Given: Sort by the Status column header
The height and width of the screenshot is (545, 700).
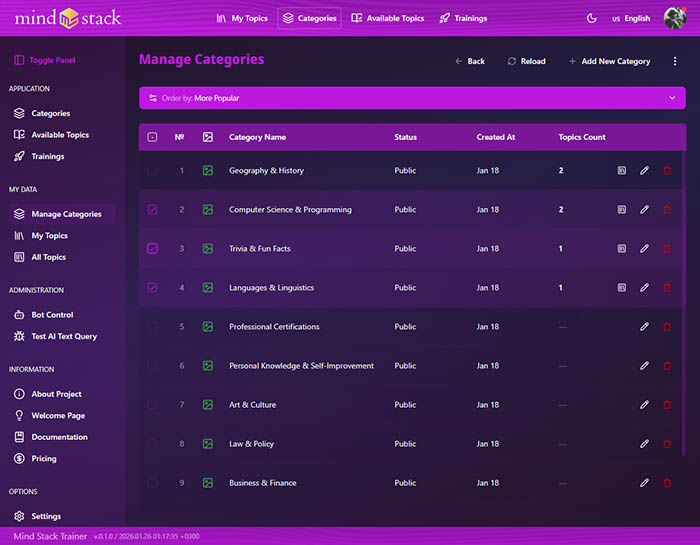Looking at the screenshot, I should 405,137.
